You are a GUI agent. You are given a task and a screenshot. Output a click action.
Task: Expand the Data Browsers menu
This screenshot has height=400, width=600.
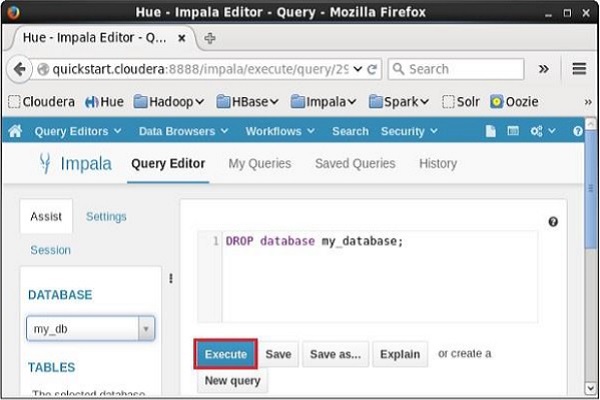185,131
